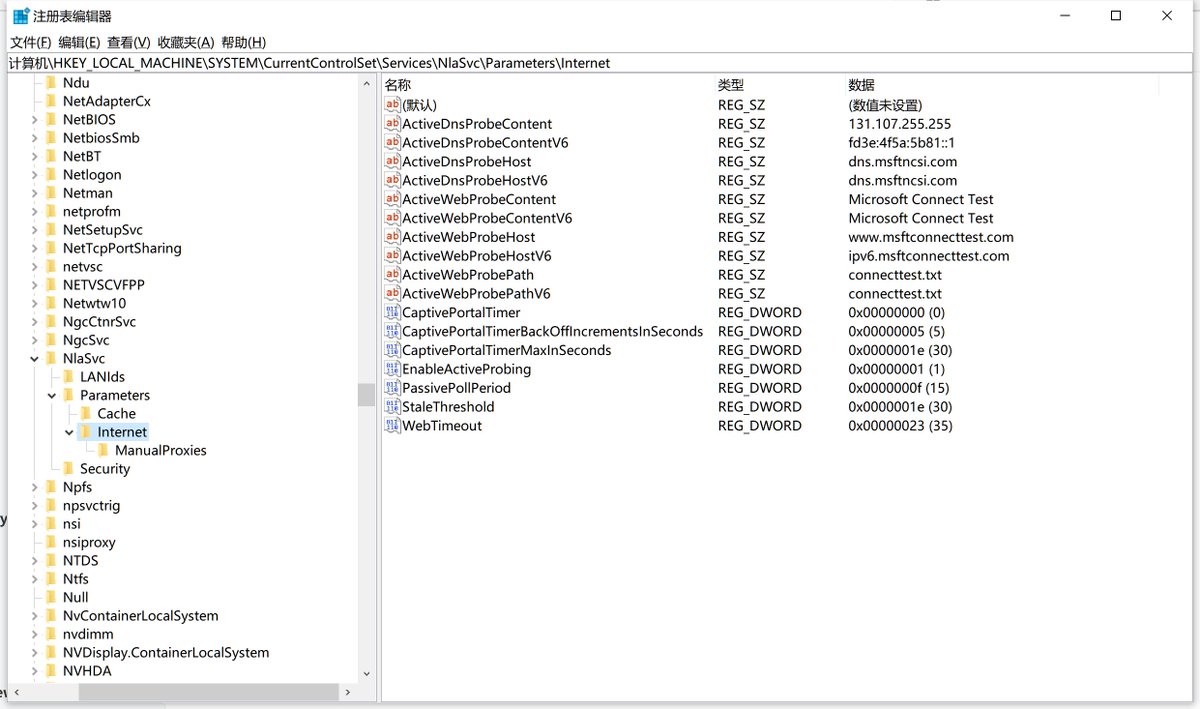The height and width of the screenshot is (709, 1200).
Task: Expand the Ntfs tree node
Action: [34, 579]
